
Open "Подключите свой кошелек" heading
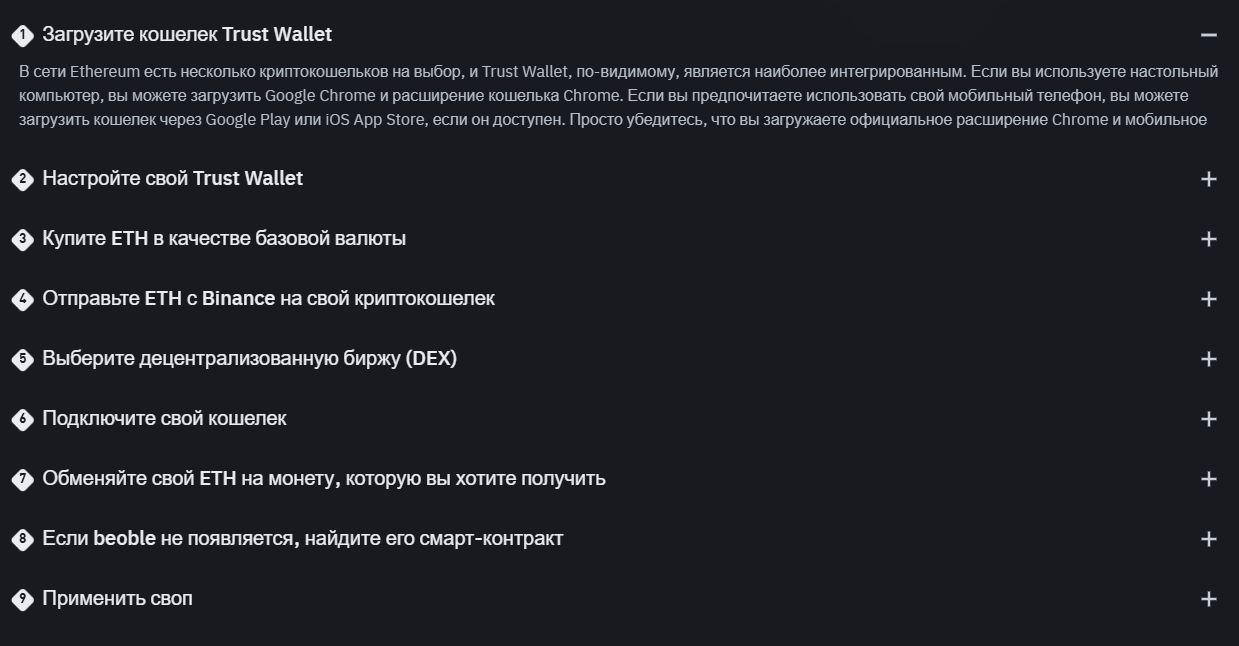(164, 419)
